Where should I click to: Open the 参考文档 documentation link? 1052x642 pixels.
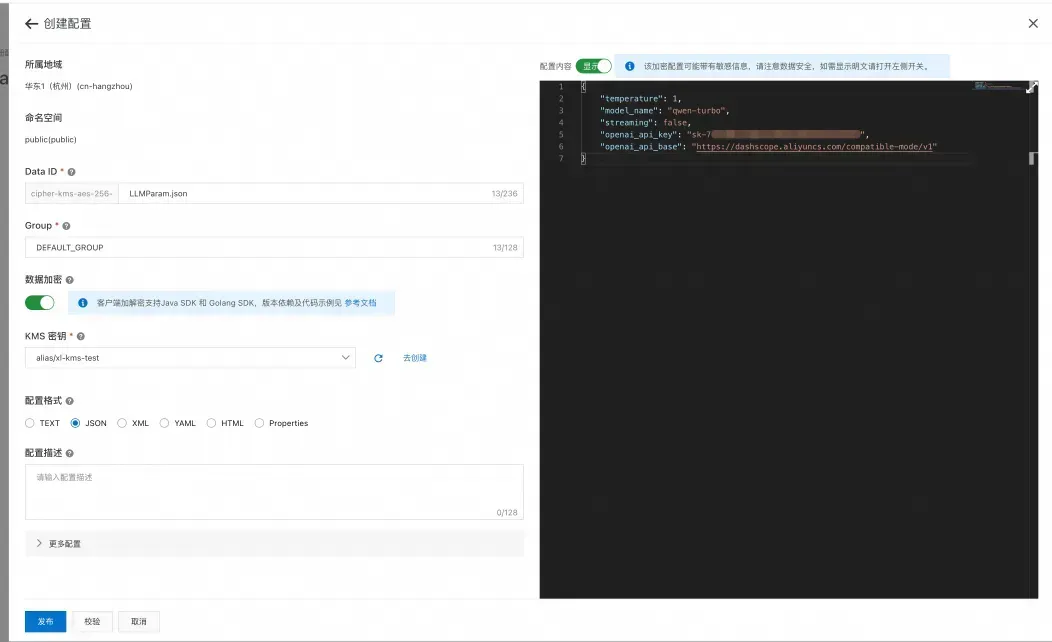[x=360, y=303]
